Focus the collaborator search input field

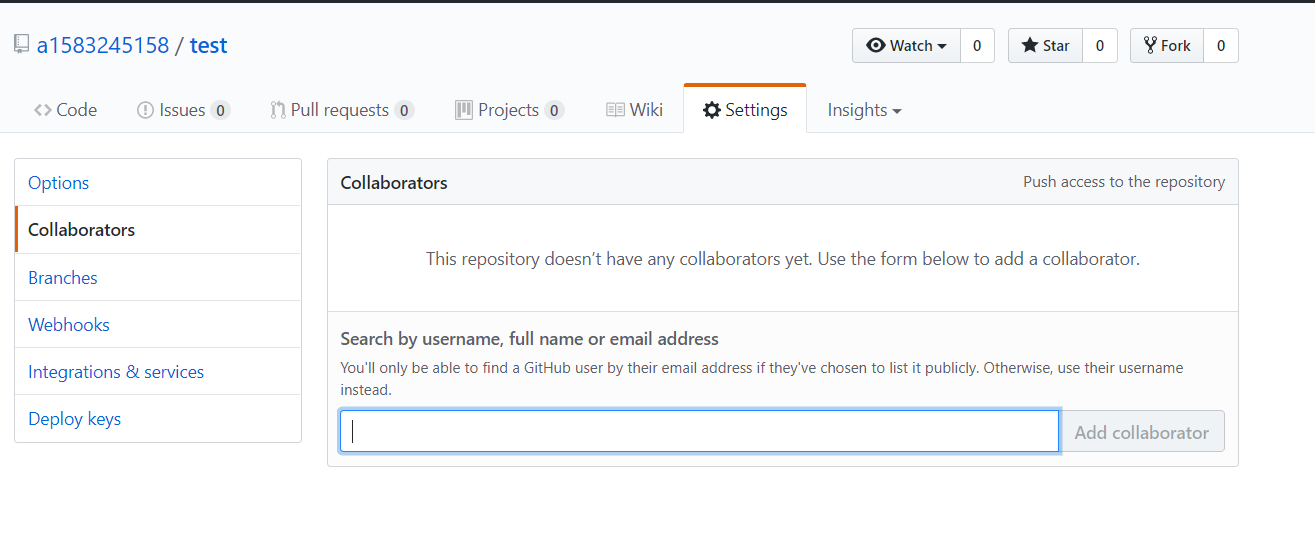pyautogui.click(x=699, y=432)
